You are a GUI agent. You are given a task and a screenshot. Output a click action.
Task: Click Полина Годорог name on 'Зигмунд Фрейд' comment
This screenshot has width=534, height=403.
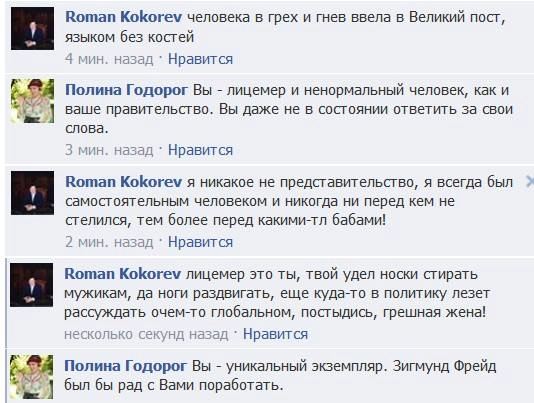(x=125, y=366)
